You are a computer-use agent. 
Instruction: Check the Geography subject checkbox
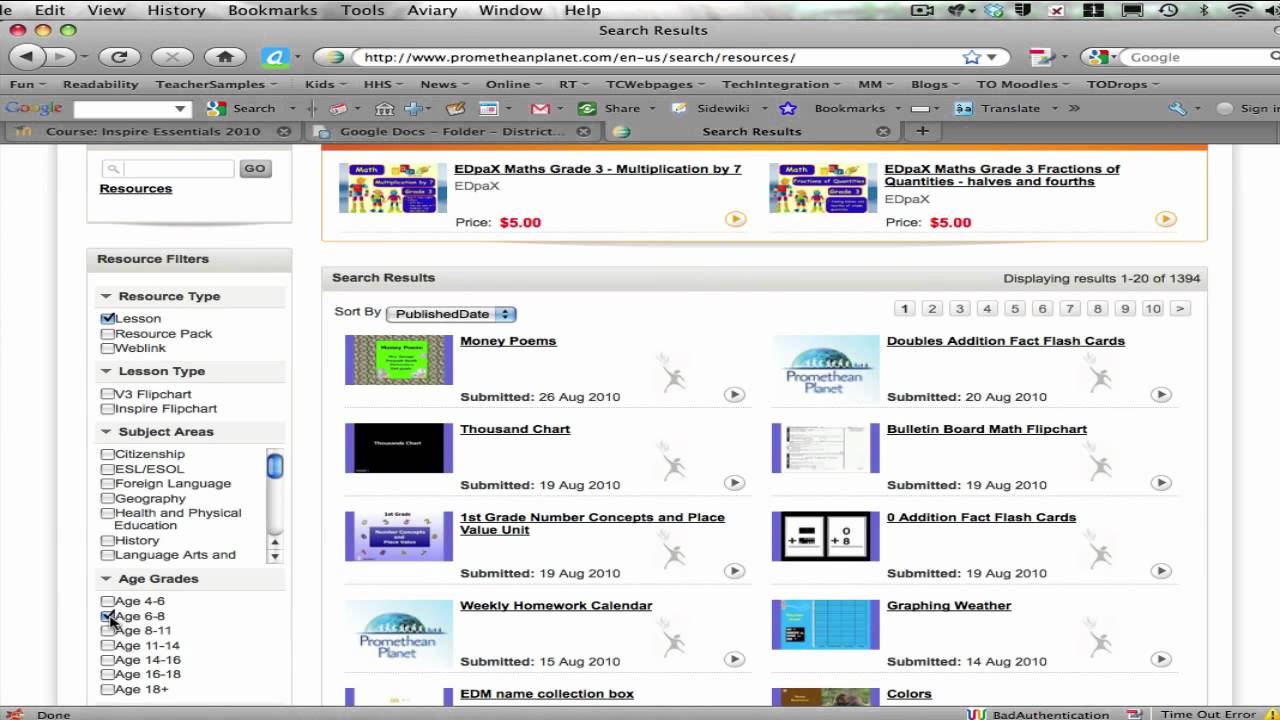coord(107,498)
